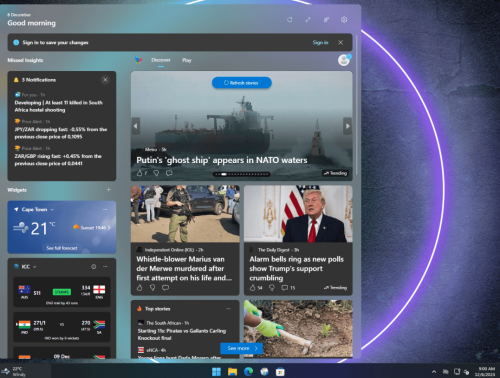The image size is (500, 378).
Task: Comment on the Whistle-blower story
Action: [165, 288]
